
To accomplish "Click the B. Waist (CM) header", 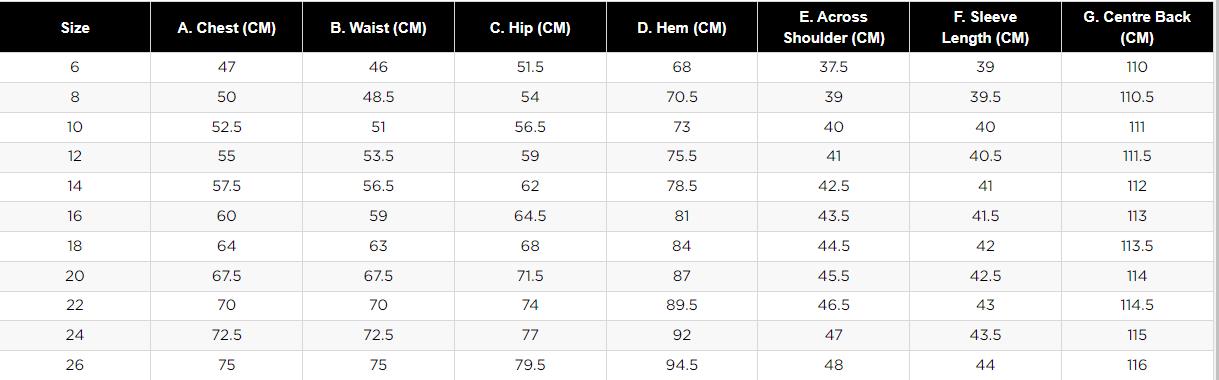I will 378,28.
